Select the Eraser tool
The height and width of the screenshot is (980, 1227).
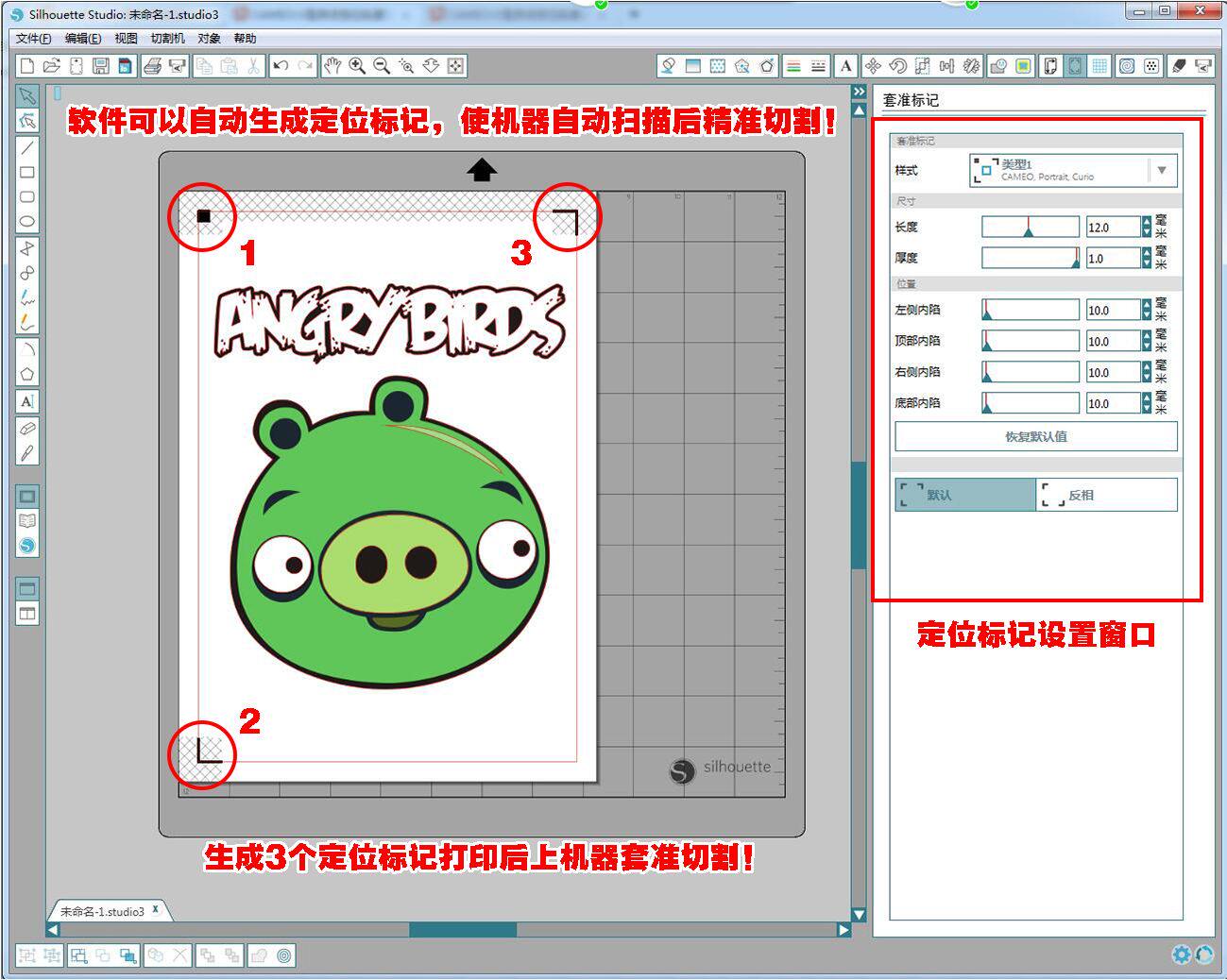[27, 428]
